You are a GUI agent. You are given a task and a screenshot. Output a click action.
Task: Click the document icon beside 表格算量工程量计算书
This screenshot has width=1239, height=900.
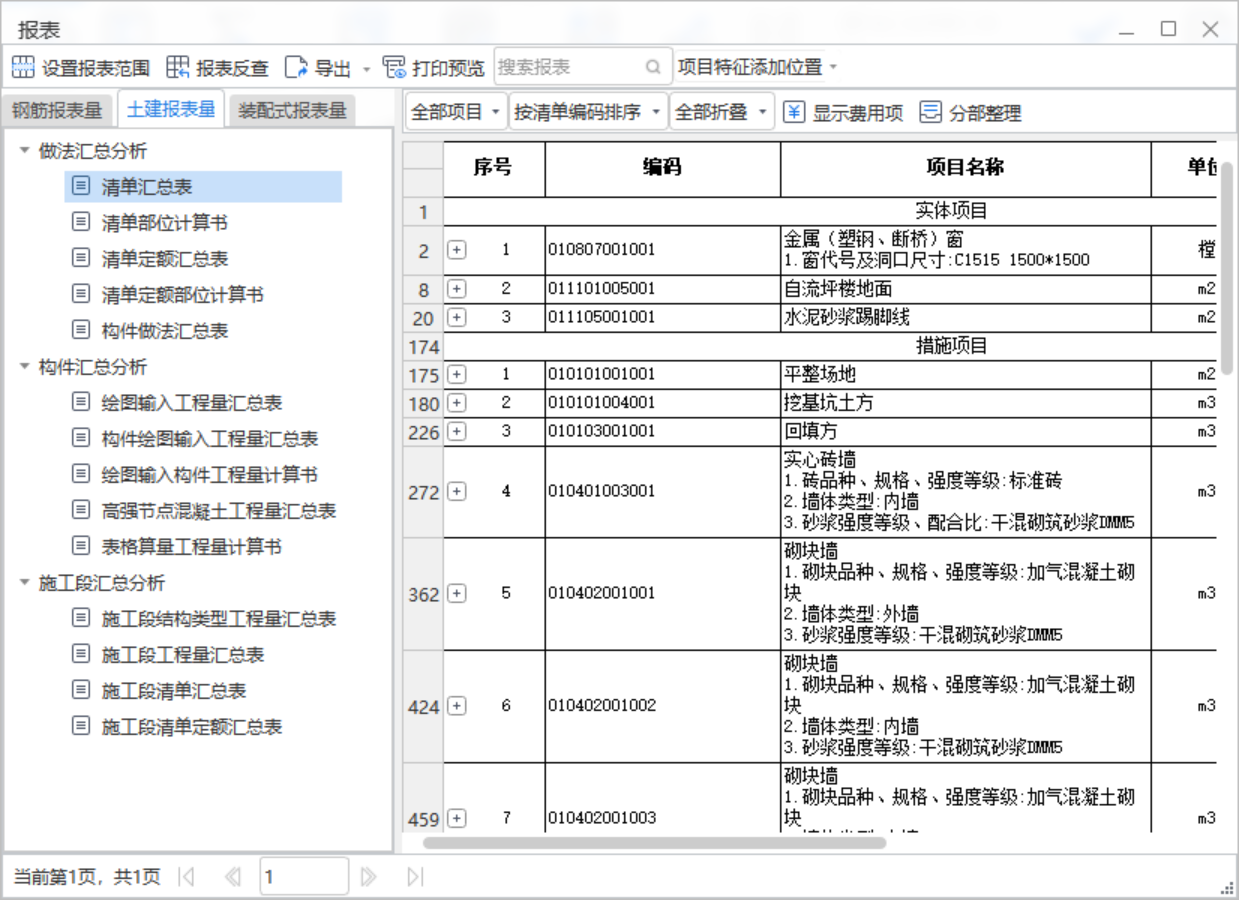point(81,546)
